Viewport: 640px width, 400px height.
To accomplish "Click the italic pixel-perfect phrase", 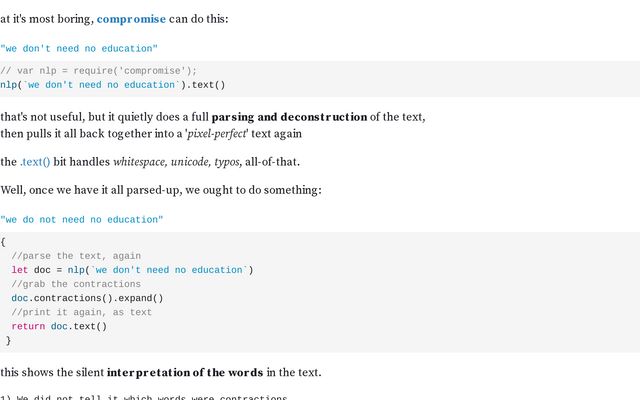I will pos(217,134).
